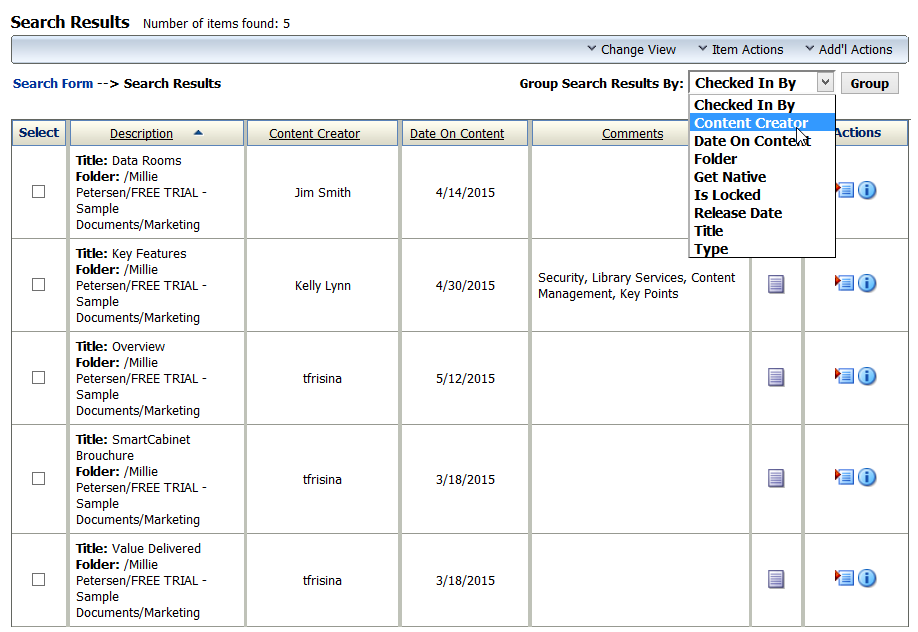Open SmartCabinet Brouchure with the red arrow icon
The image size is (918, 632).
(x=845, y=478)
